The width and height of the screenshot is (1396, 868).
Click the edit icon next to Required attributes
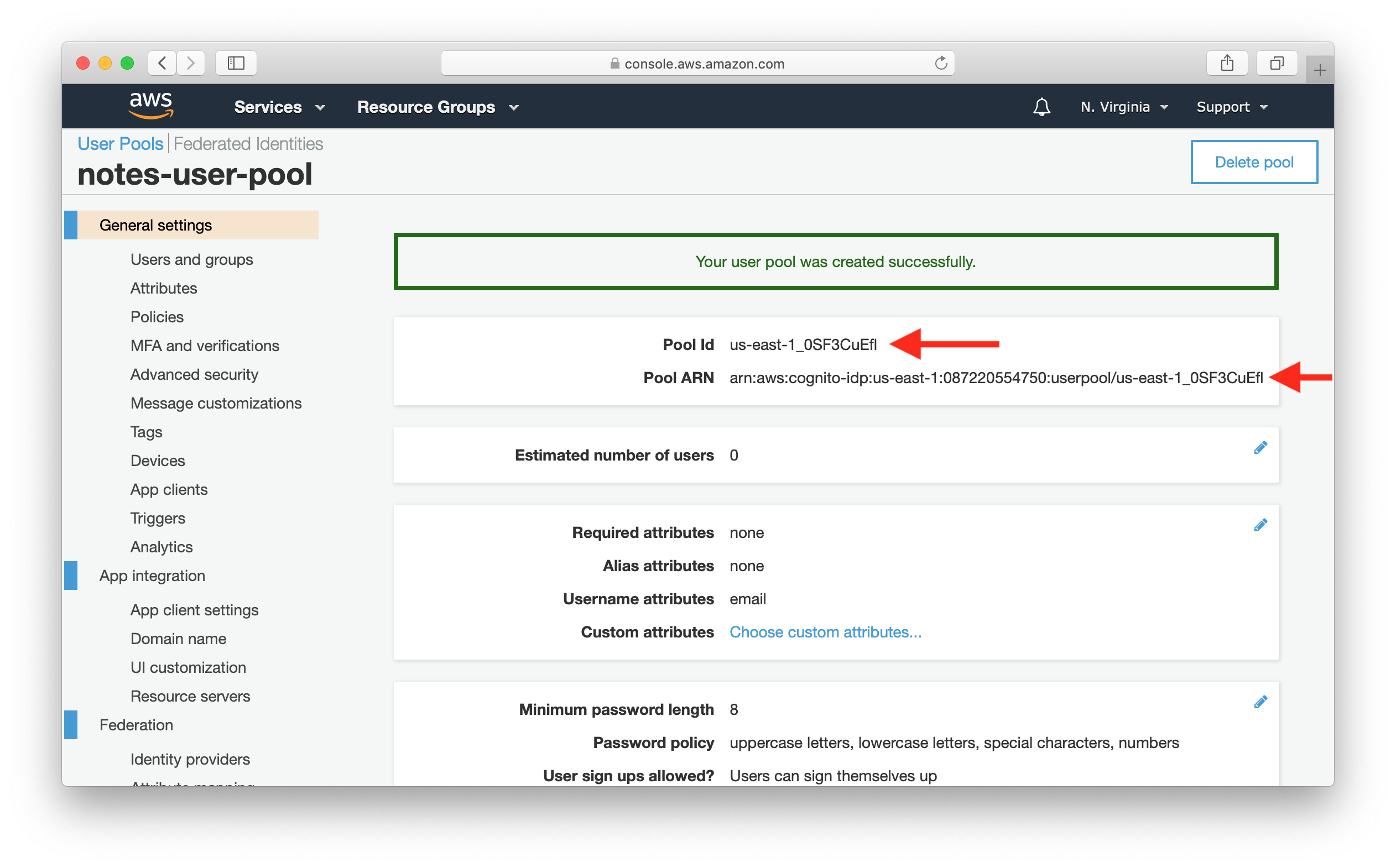click(1263, 525)
